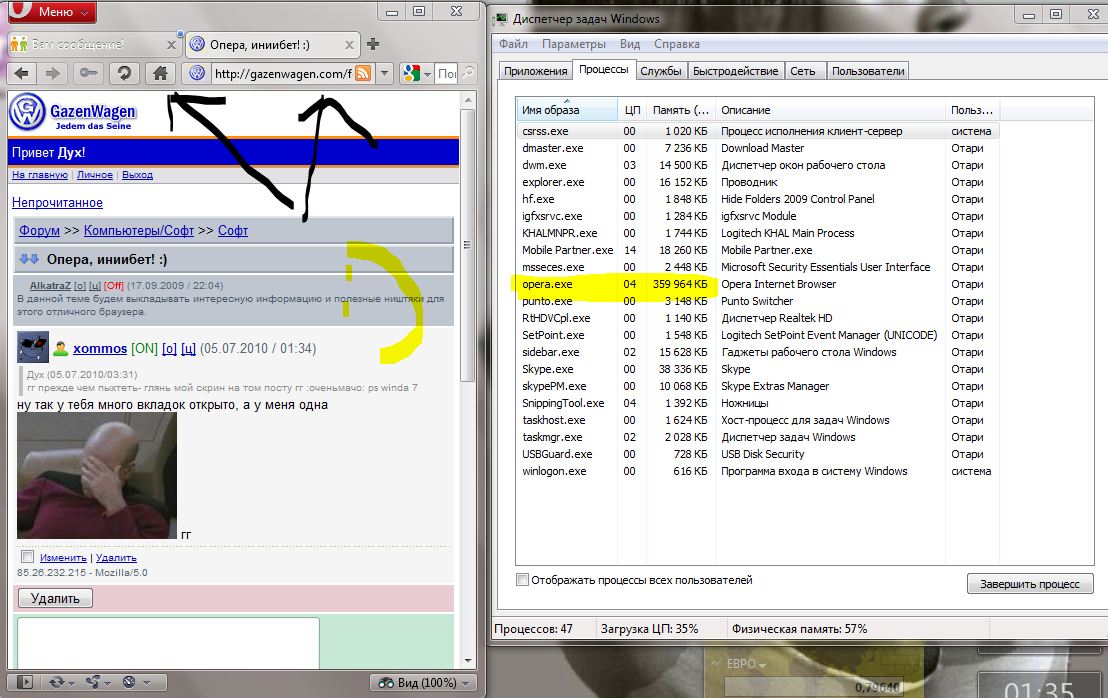Add a new tab with the plus icon

pyautogui.click(x=373, y=44)
